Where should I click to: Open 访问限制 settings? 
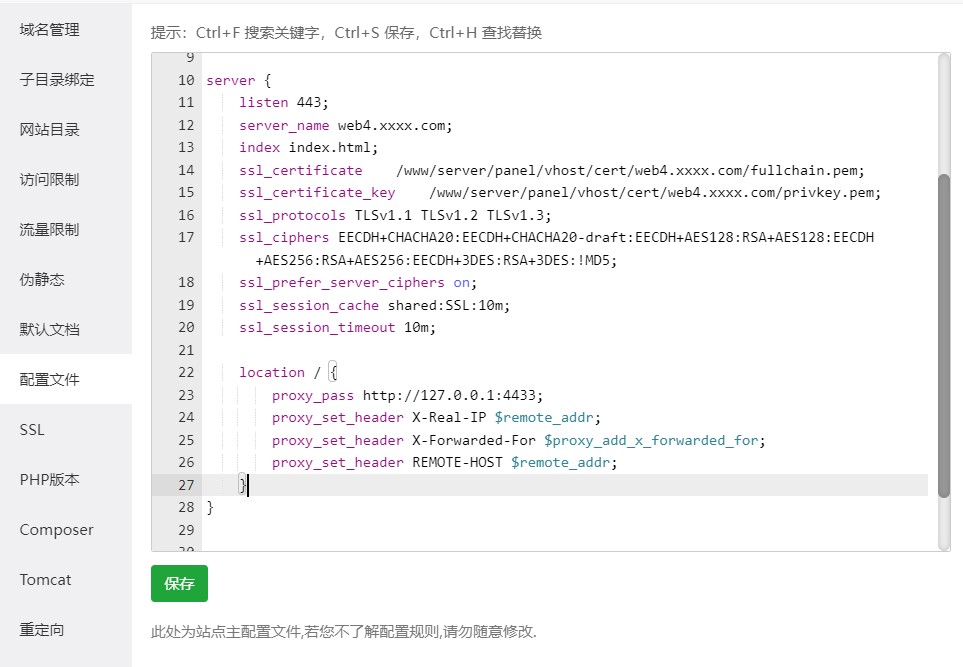click(50, 180)
